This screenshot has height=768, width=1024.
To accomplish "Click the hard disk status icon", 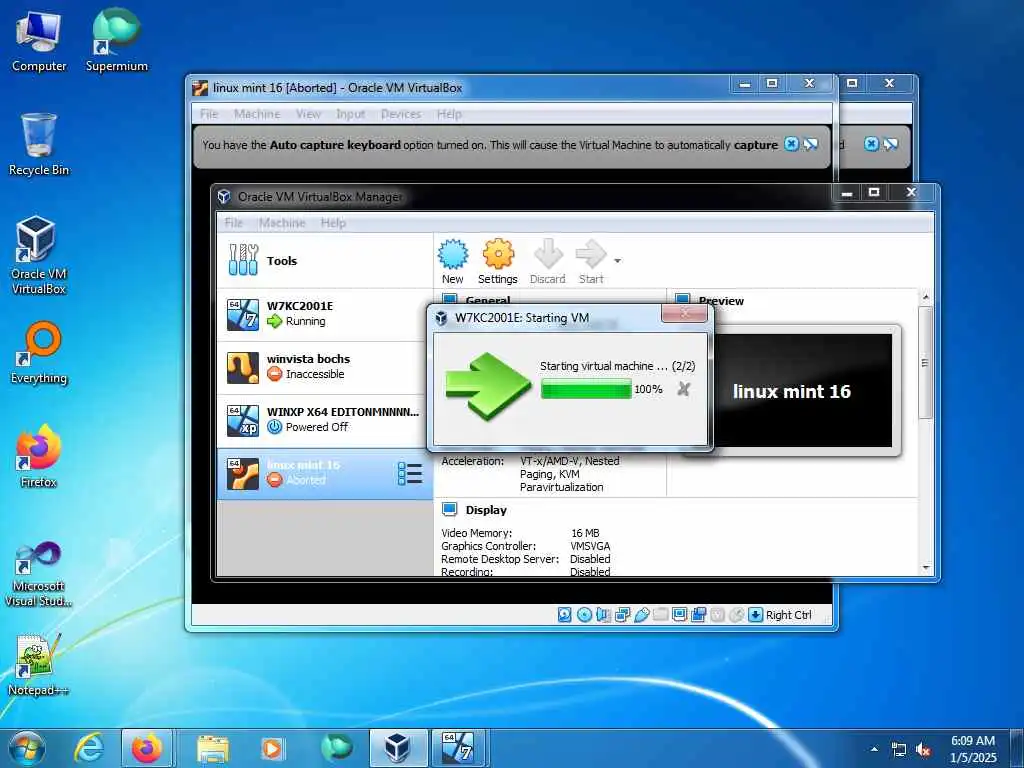I will pos(565,615).
